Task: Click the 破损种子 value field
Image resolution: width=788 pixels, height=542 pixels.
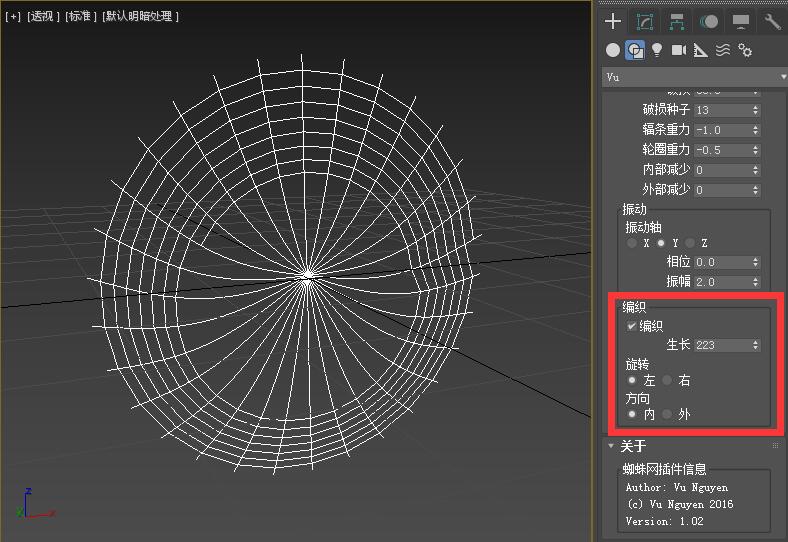Action: pyautogui.click(x=720, y=110)
